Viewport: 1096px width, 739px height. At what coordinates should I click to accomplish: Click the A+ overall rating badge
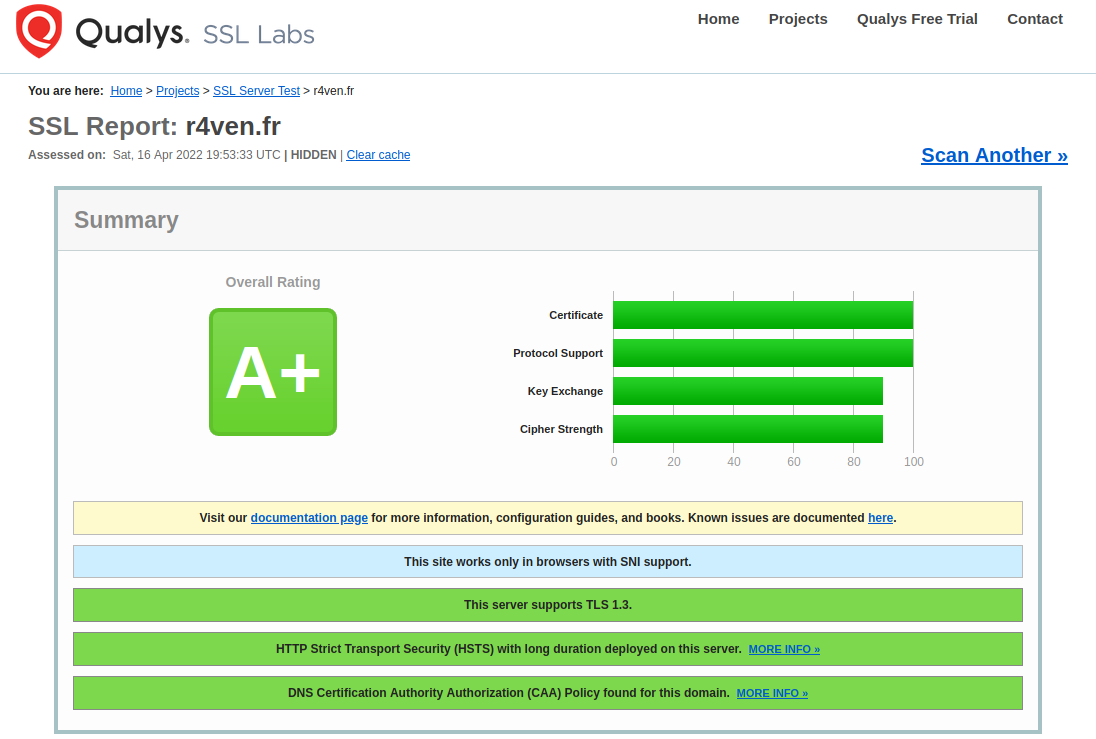tap(273, 372)
